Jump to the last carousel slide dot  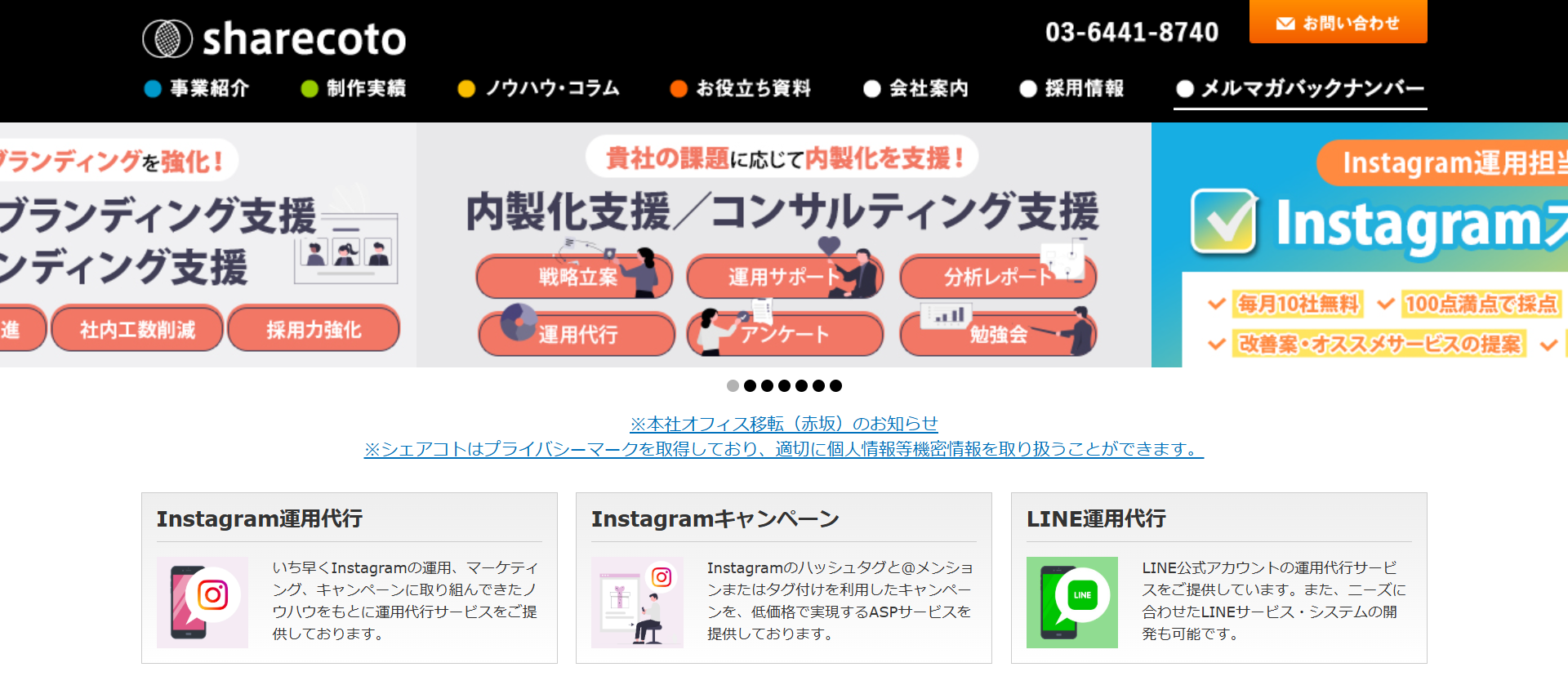tap(835, 385)
